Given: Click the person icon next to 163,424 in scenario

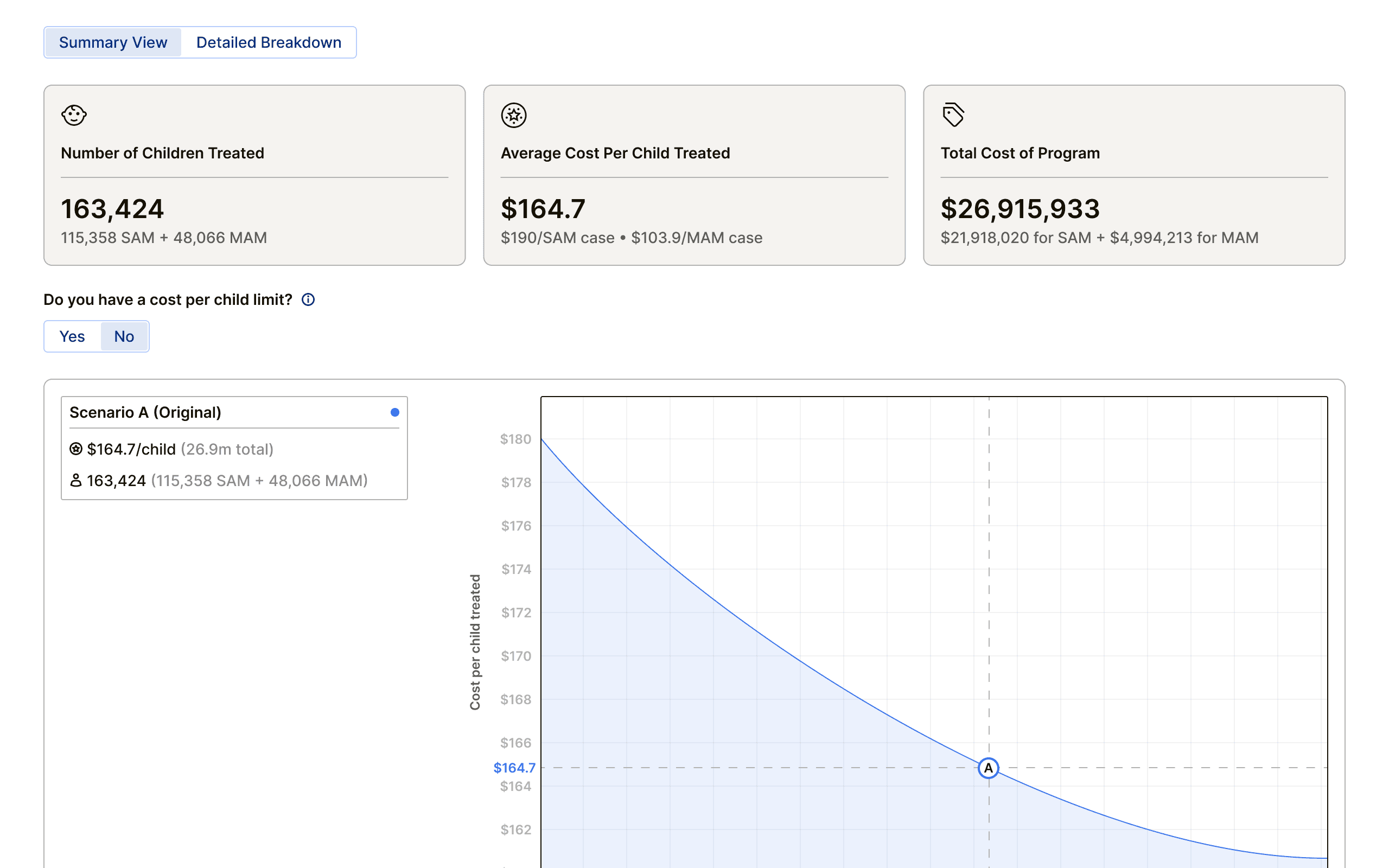Looking at the screenshot, I should (x=76, y=481).
